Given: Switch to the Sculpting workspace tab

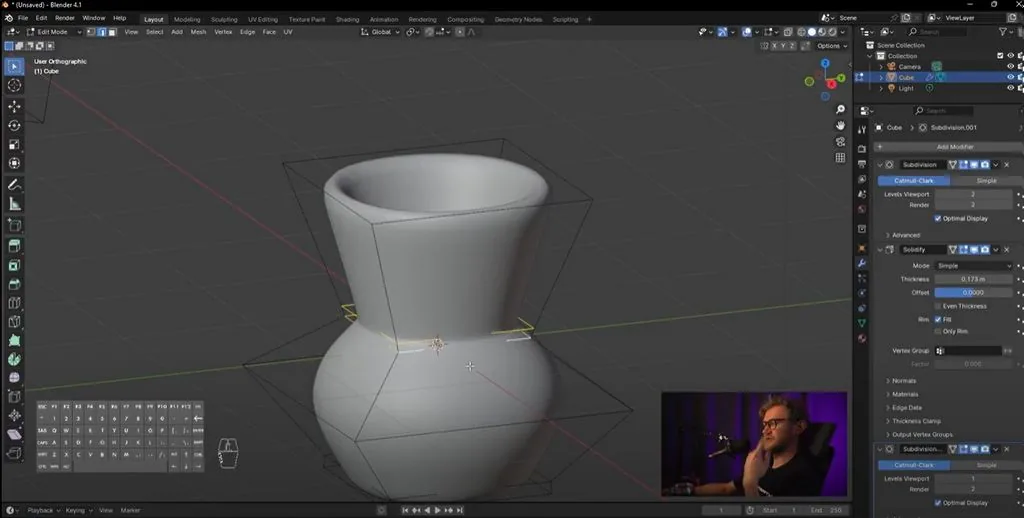Looking at the screenshot, I should 224,20.
